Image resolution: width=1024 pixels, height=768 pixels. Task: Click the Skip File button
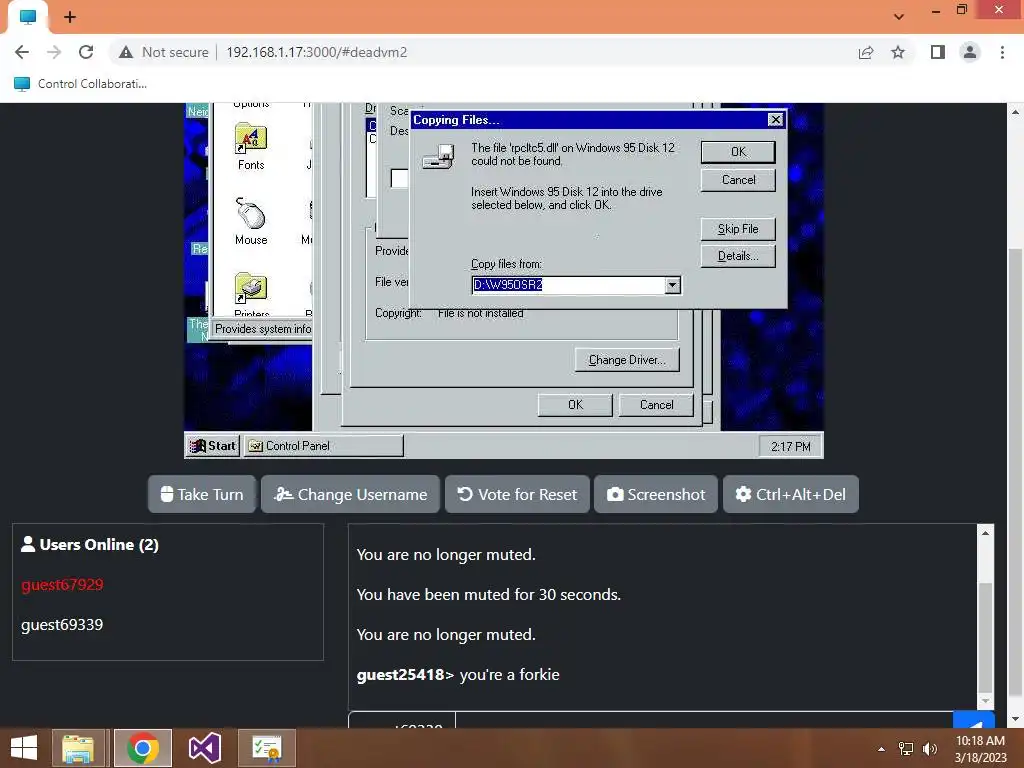click(738, 229)
